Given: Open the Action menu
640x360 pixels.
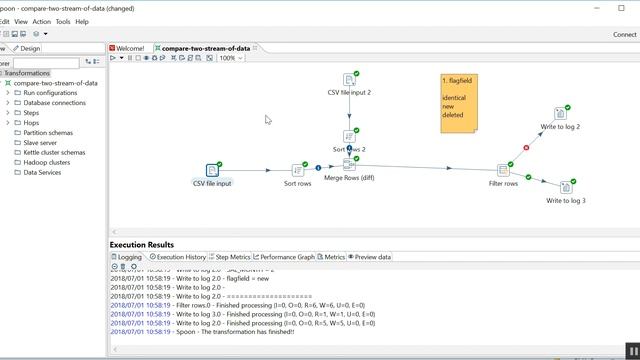Looking at the screenshot, I should point(42,22).
